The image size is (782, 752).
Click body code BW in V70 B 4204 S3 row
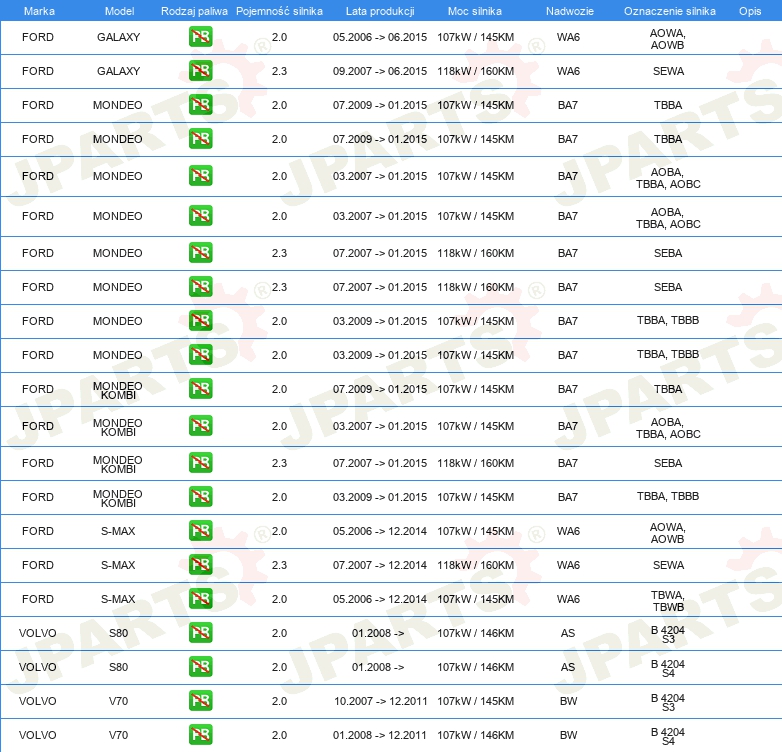(569, 701)
